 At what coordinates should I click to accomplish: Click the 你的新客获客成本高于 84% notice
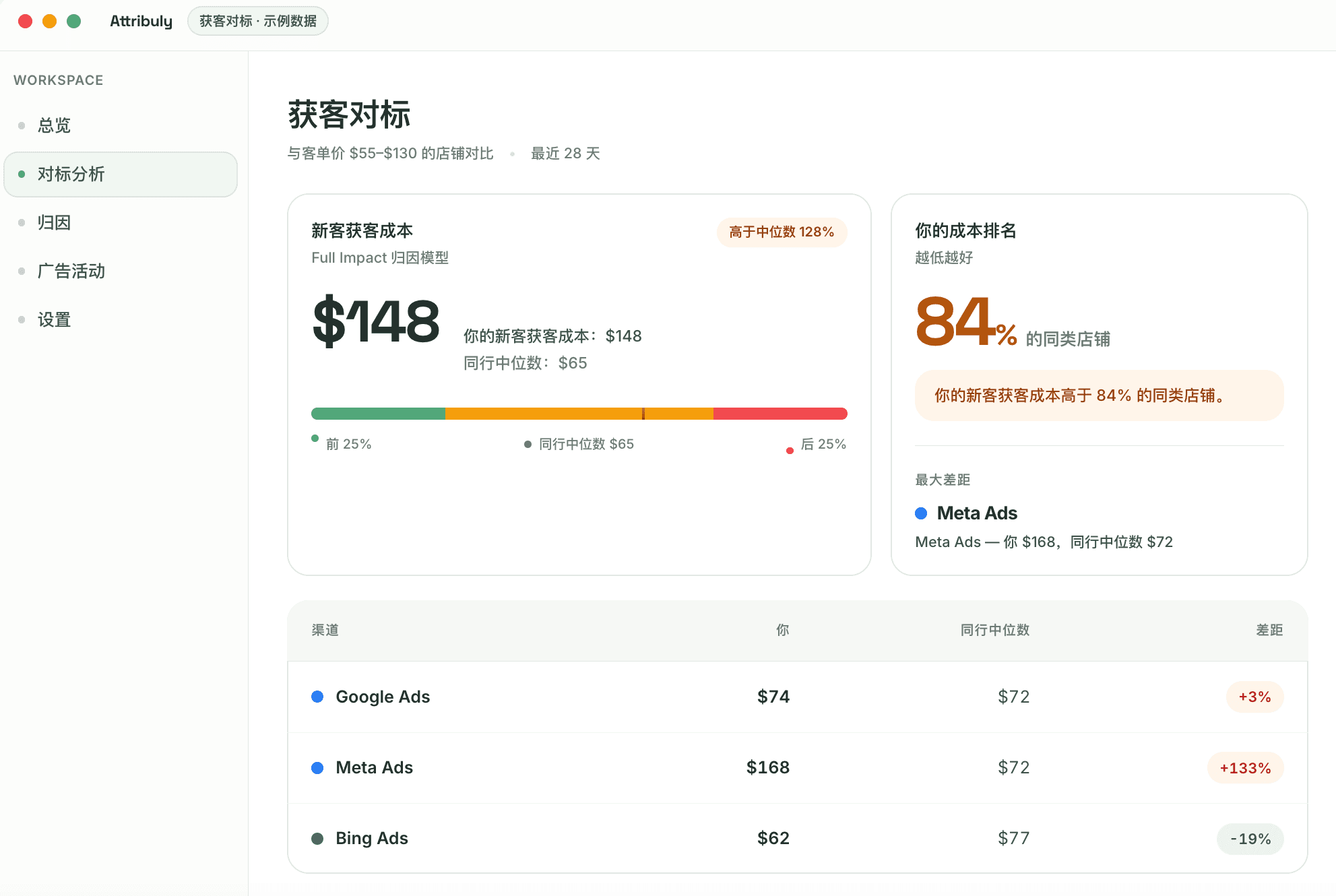click(1099, 395)
